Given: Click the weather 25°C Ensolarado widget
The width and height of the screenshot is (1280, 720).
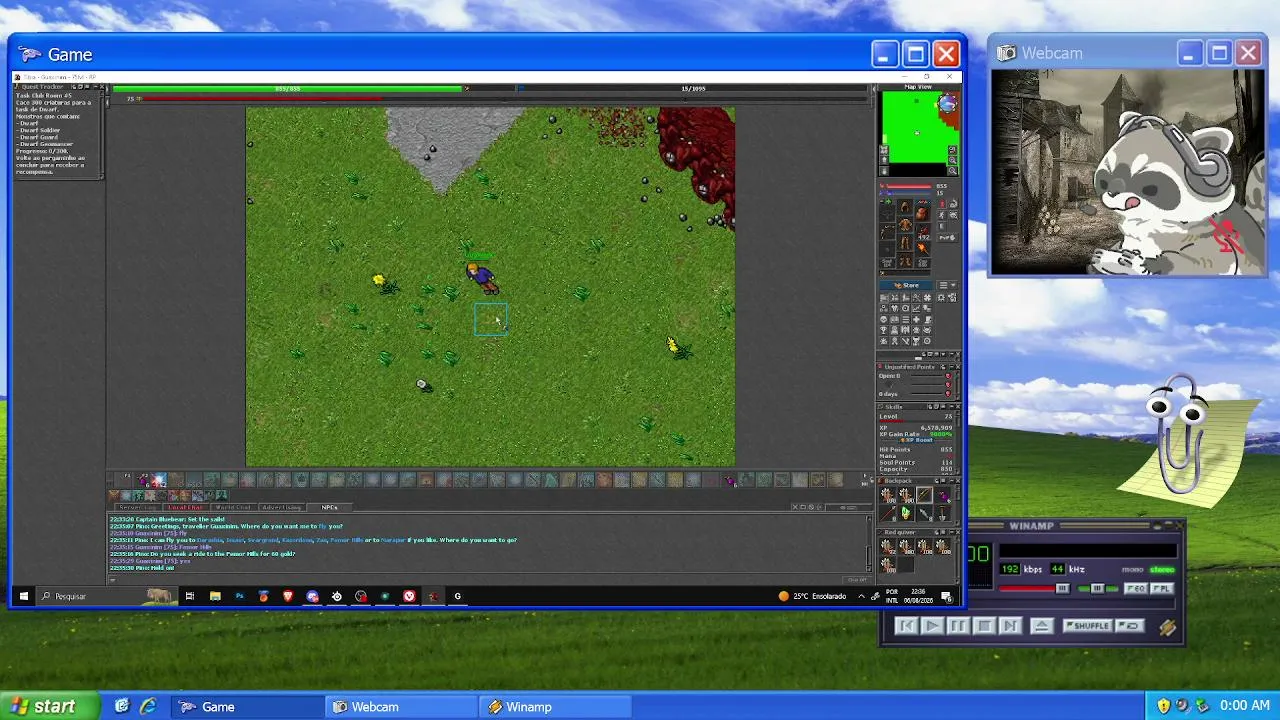Looking at the screenshot, I should coord(812,596).
